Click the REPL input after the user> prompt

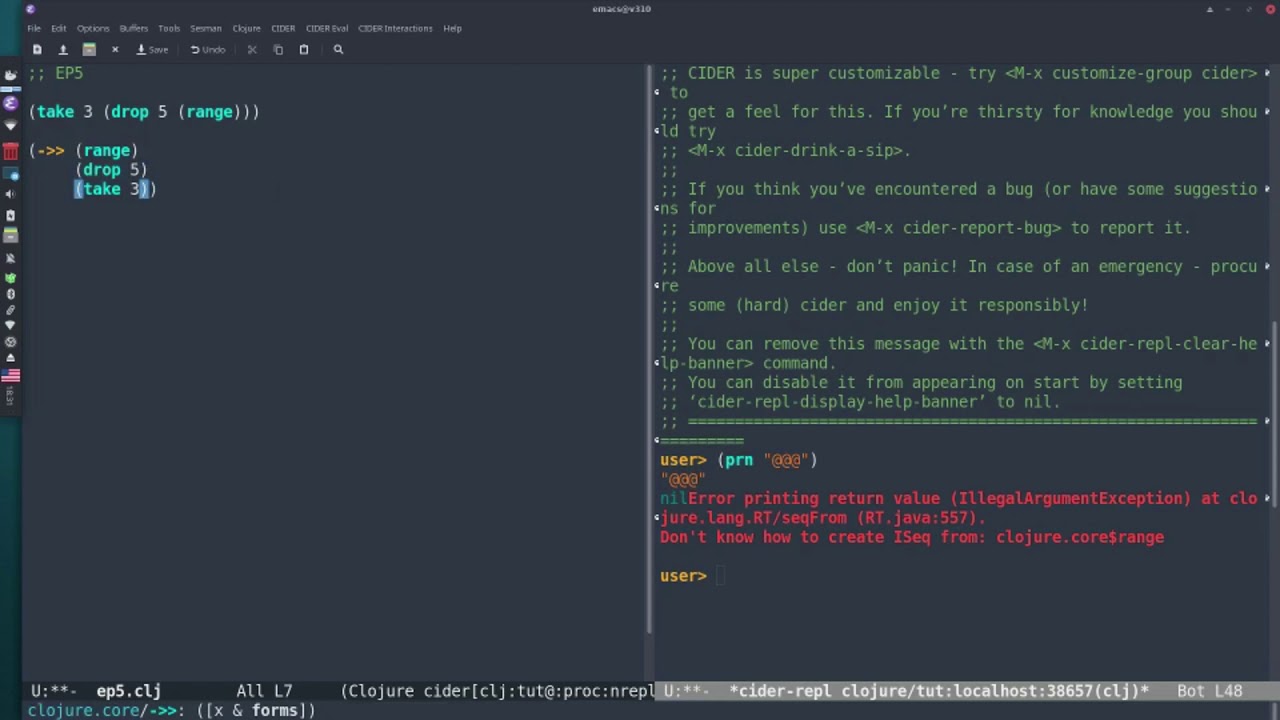click(x=722, y=576)
